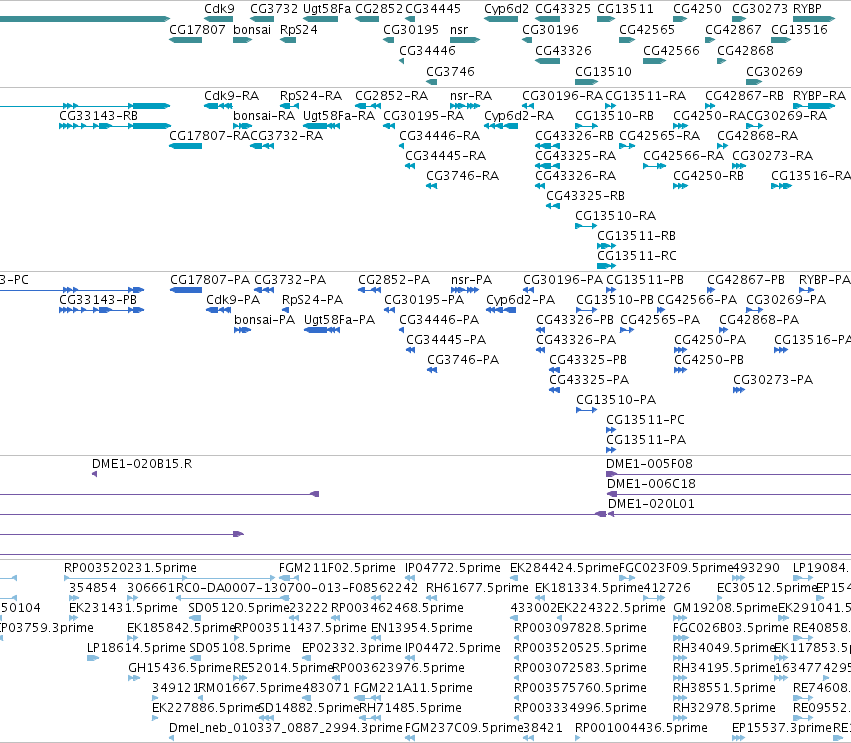This screenshot has width=851, height=743.
Task: Select transcript 'CG13510-RA'
Action: pos(615,216)
